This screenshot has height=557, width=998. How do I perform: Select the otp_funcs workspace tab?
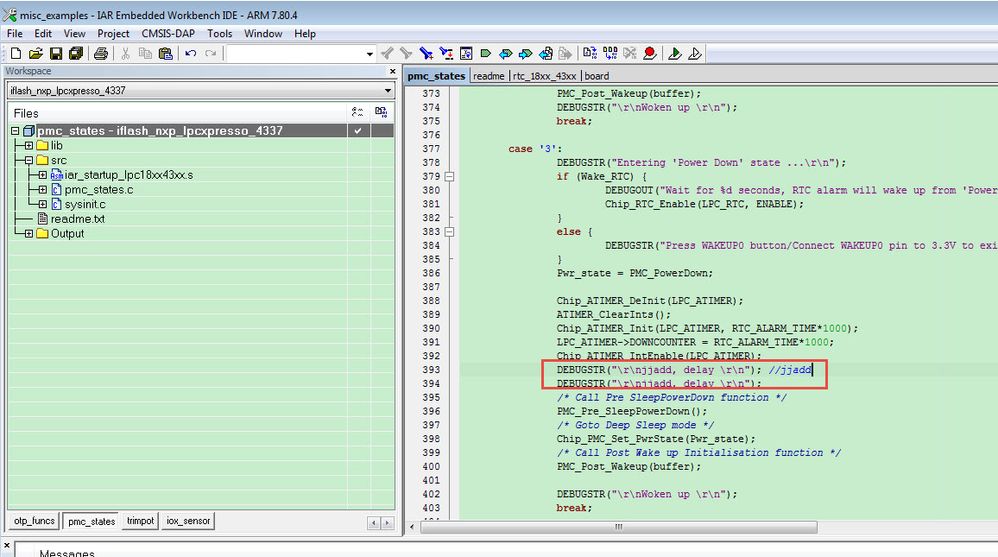[x=34, y=521]
